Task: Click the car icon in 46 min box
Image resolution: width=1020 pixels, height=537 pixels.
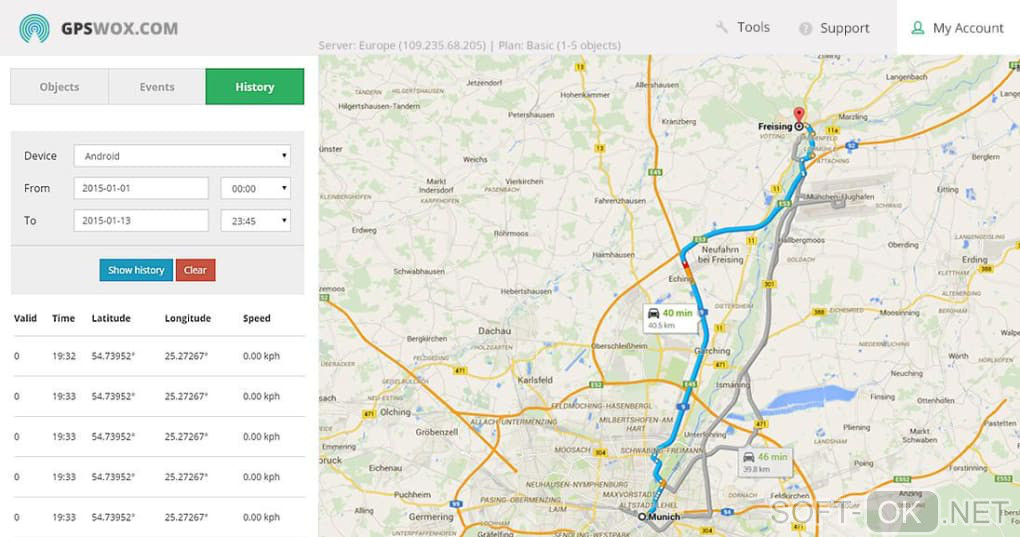Action: tap(749, 457)
